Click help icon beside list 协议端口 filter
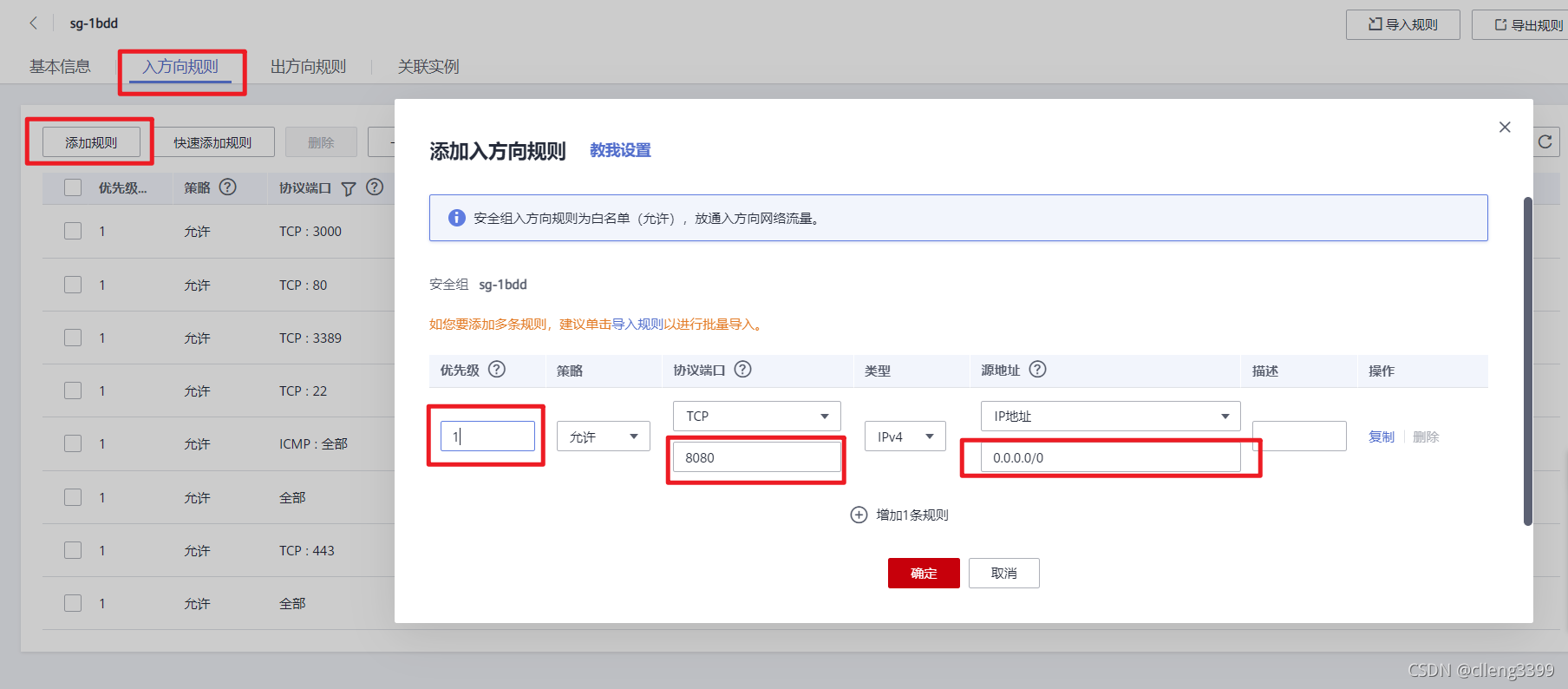 [x=375, y=187]
